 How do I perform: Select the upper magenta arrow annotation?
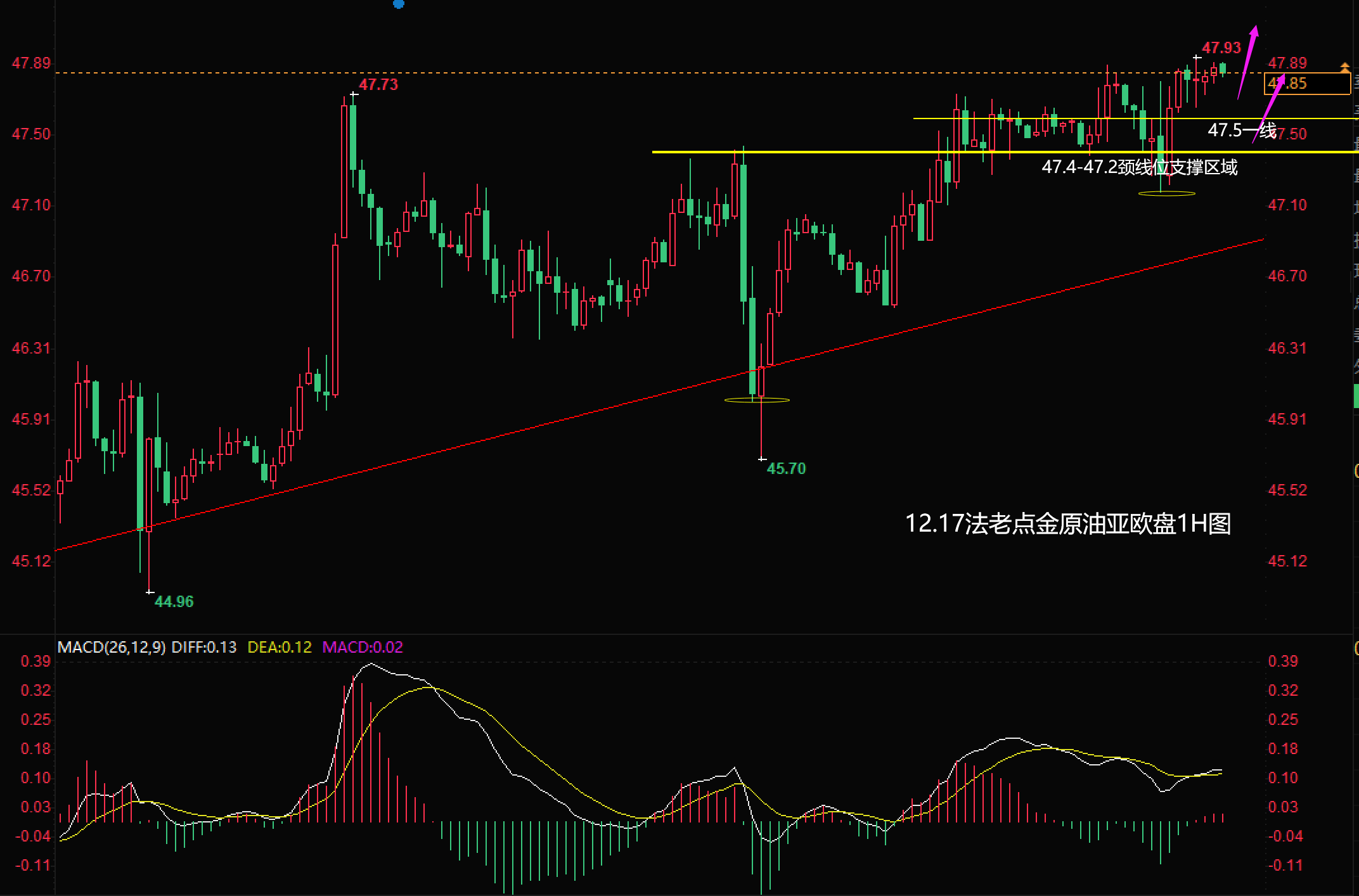(x=1248, y=61)
